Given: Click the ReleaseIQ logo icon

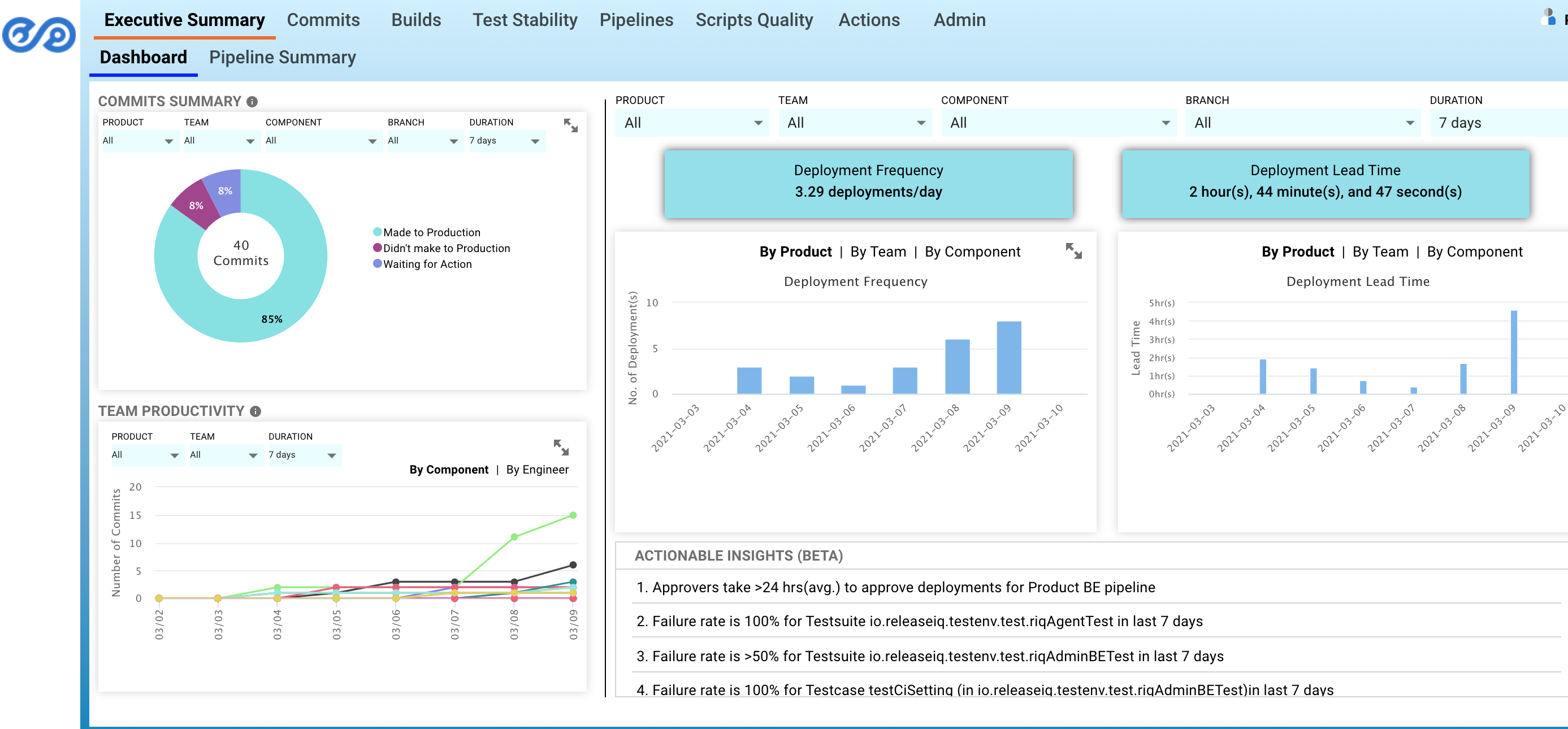Looking at the screenshot, I should pos(39,34).
